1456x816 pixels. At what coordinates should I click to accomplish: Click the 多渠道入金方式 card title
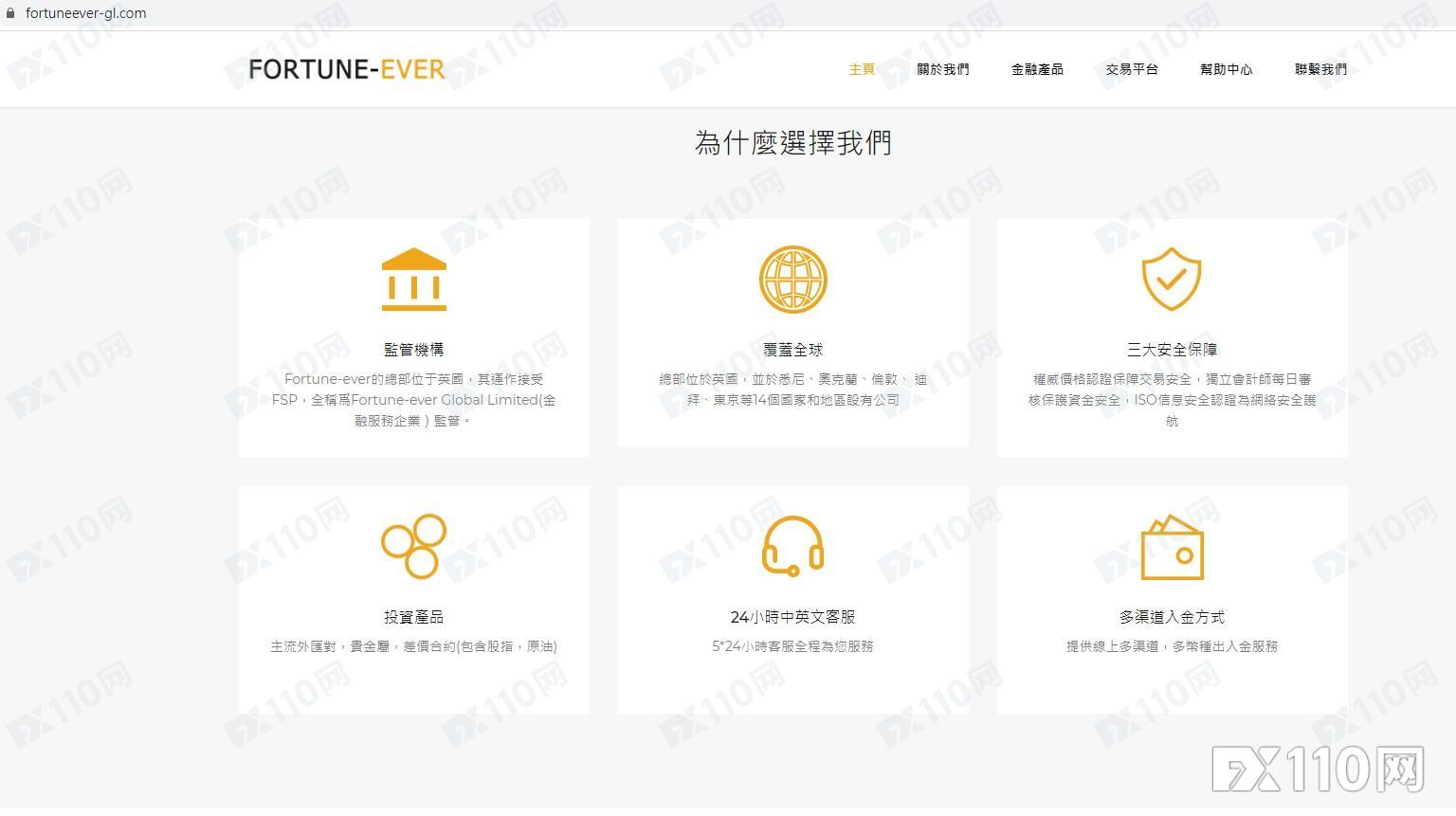(x=1173, y=617)
